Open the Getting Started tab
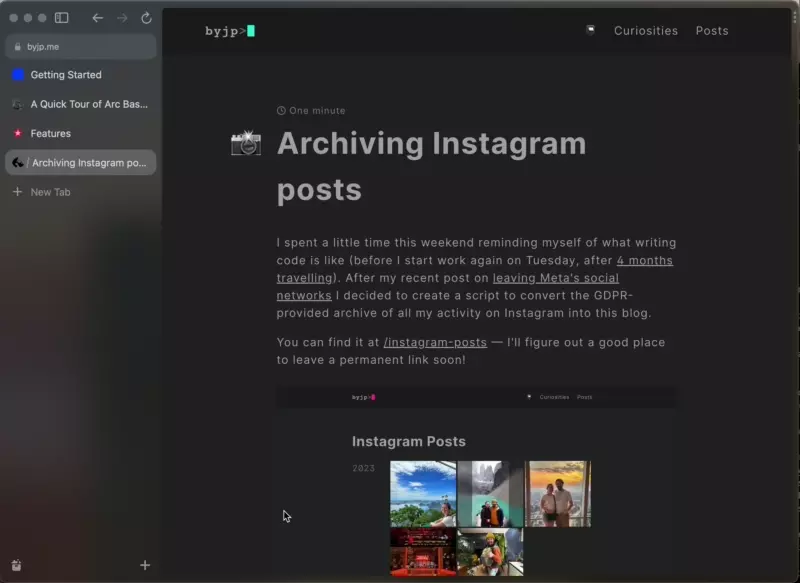The width and height of the screenshot is (800, 583). pos(81,75)
